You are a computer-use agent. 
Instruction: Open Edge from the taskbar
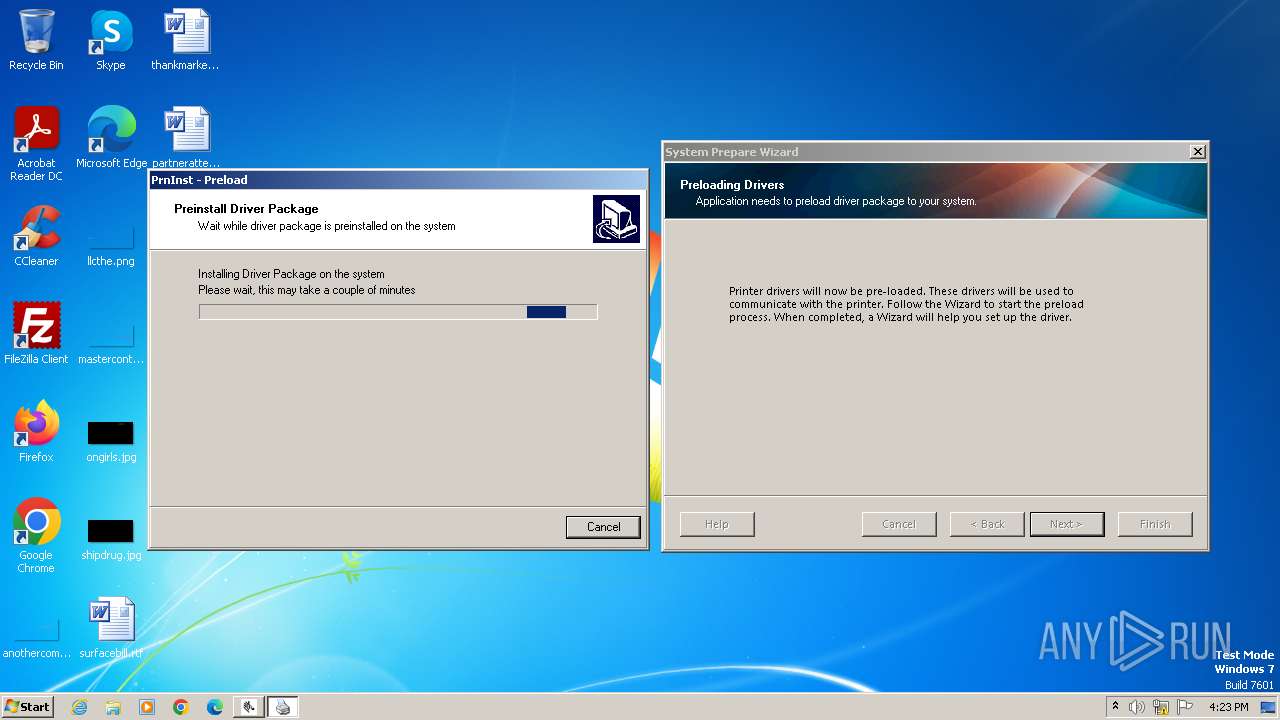coord(215,707)
